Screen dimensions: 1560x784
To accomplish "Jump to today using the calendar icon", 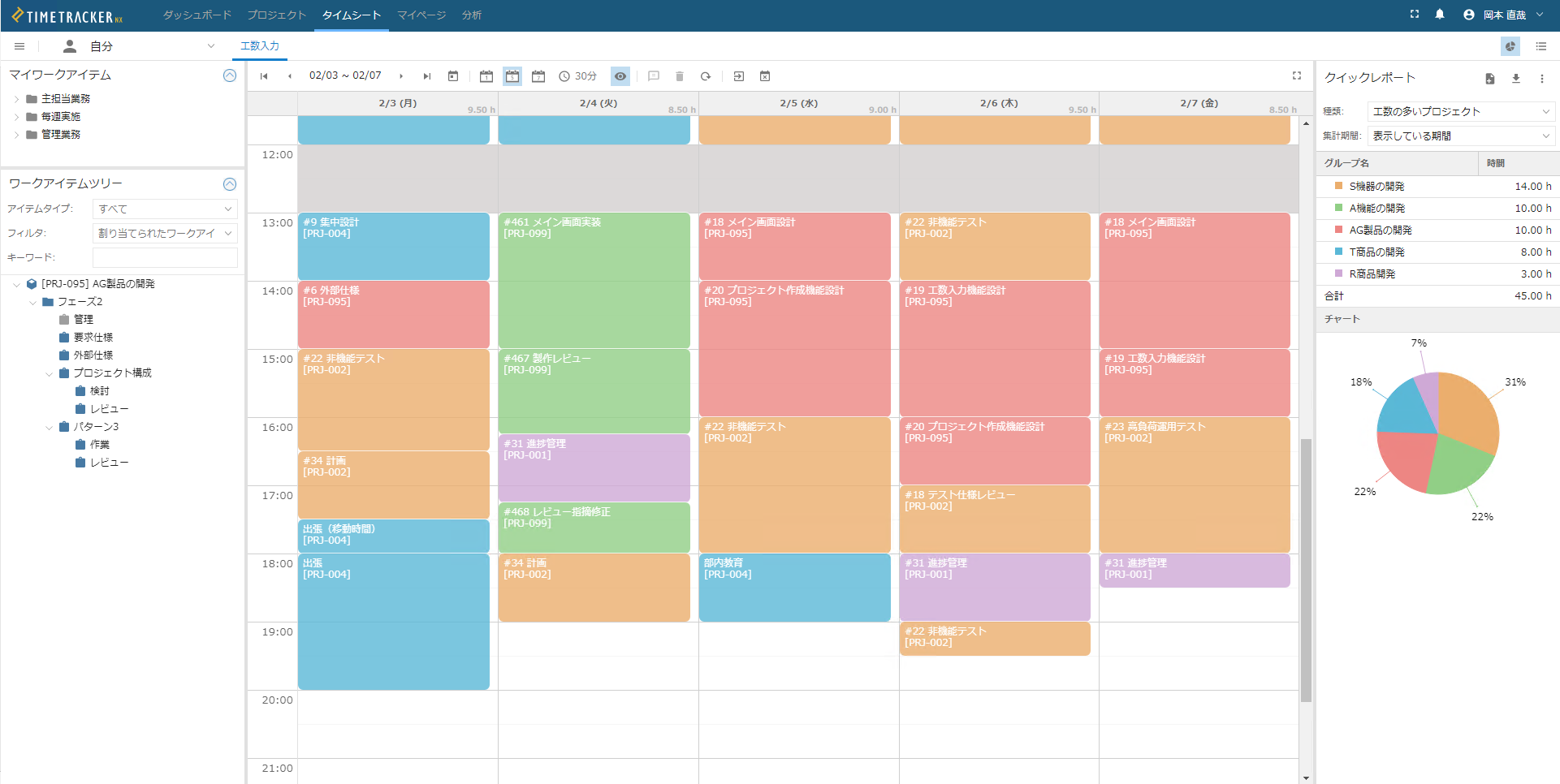I will tap(453, 76).
